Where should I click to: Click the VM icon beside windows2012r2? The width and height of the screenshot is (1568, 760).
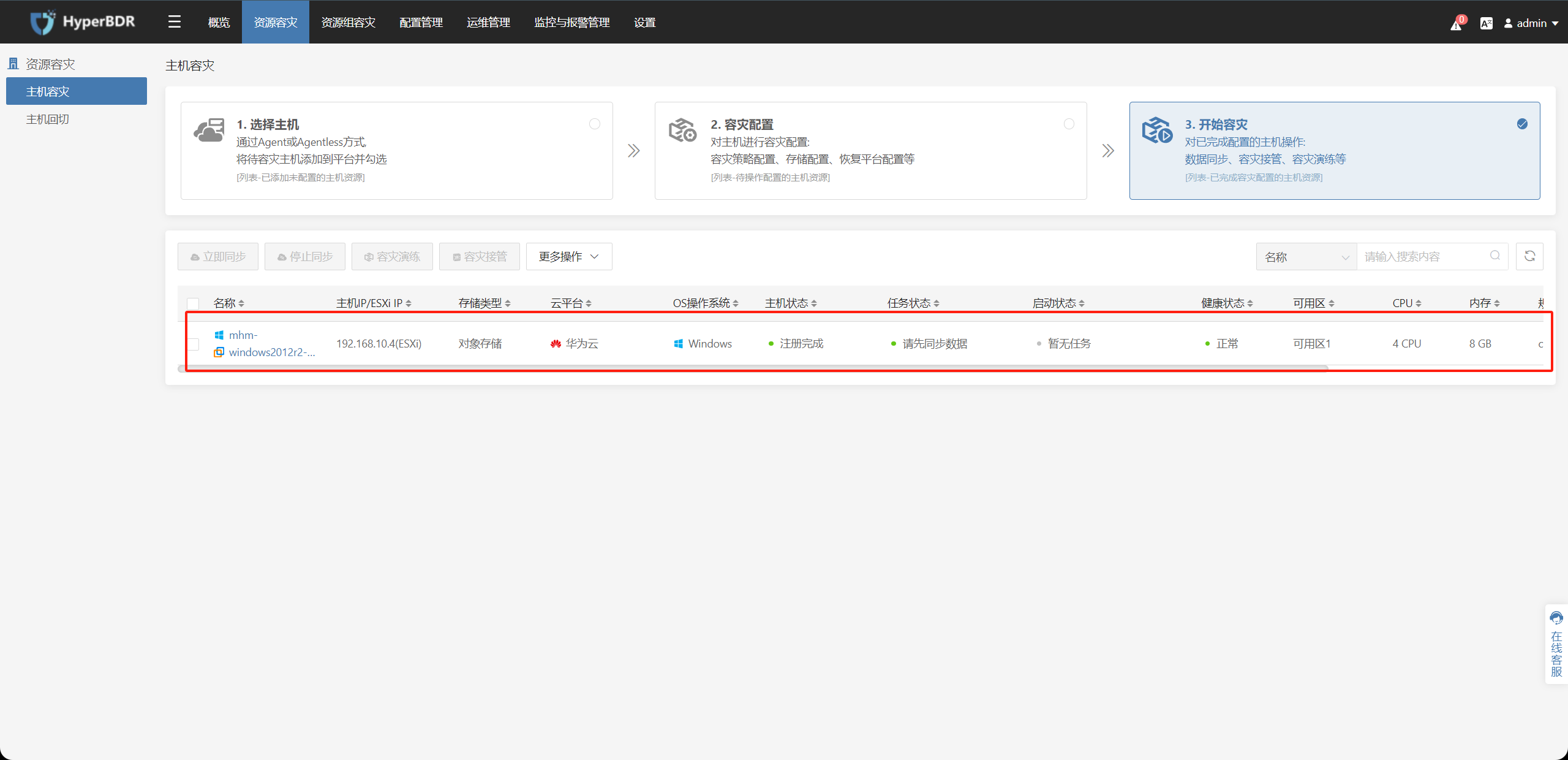click(x=219, y=352)
